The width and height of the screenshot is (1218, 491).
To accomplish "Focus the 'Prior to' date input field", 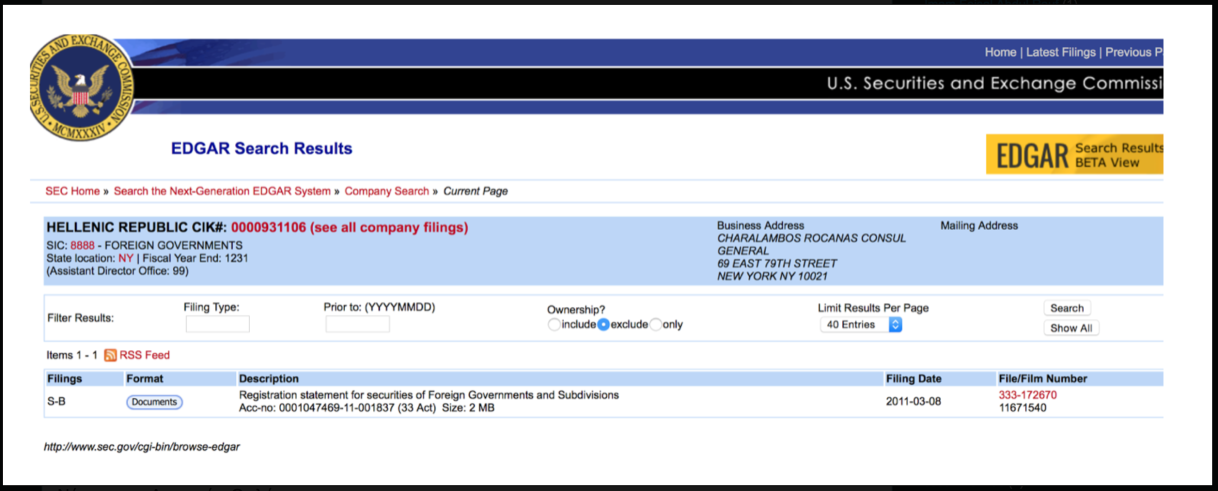I will [x=357, y=324].
